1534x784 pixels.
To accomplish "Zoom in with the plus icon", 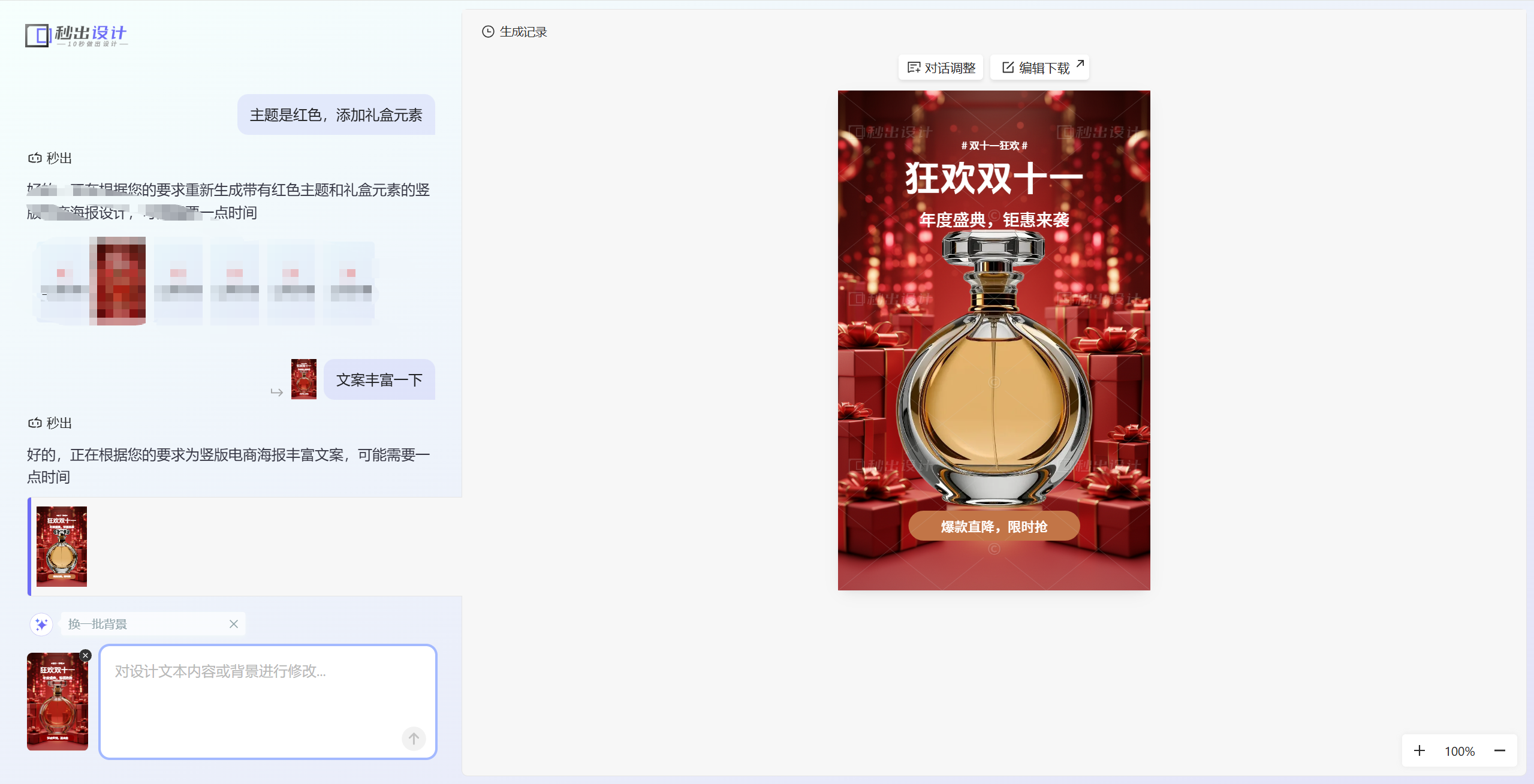I will coord(1419,751).
